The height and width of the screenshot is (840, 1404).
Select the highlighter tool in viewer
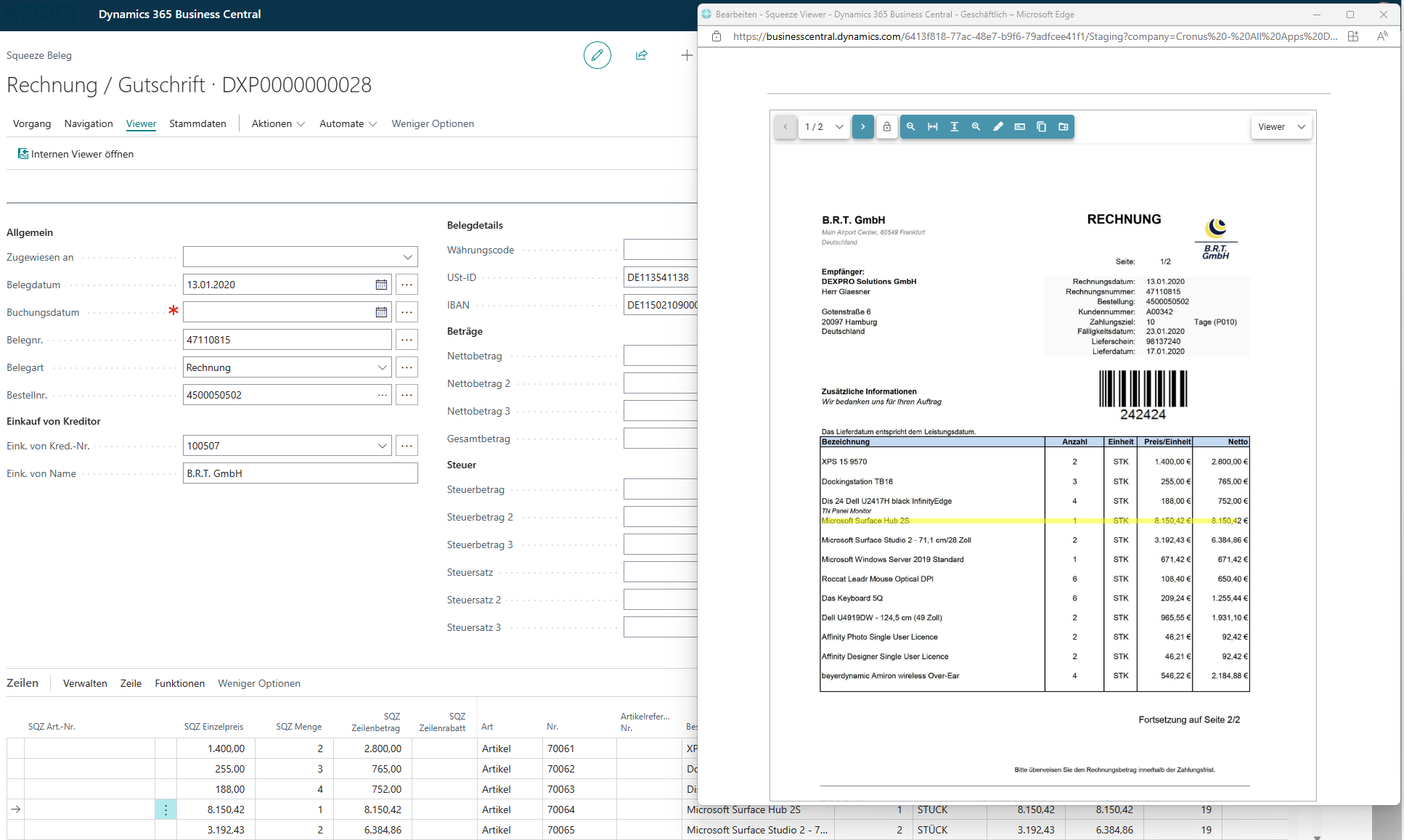[x=998, y=126]
